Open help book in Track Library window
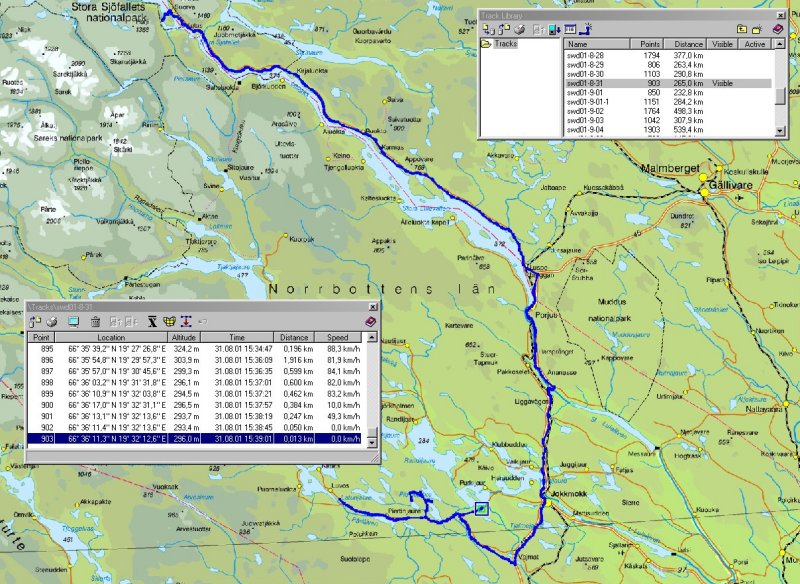 (777, 30)
